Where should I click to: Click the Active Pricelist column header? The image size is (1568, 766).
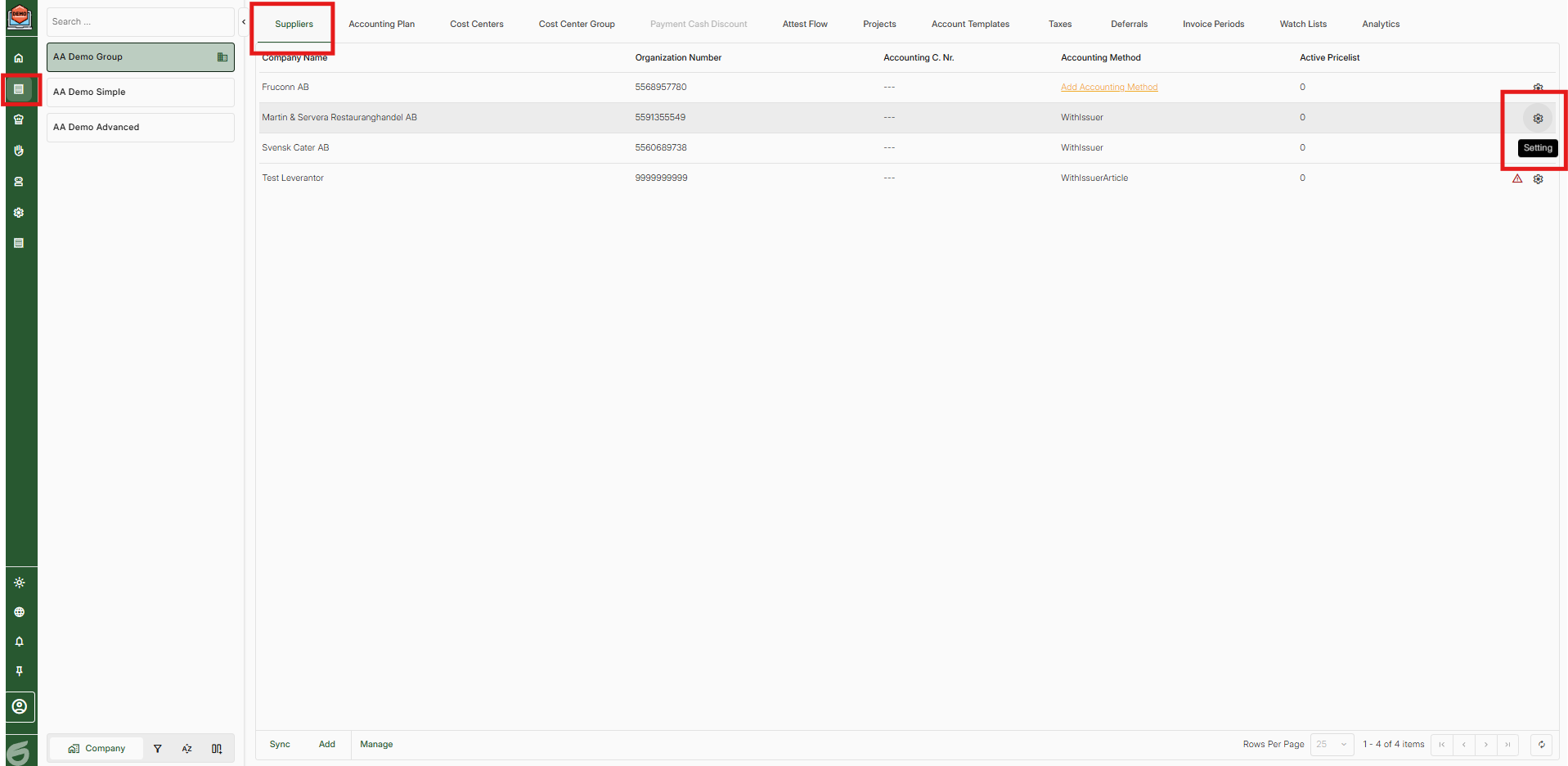point(1330,58)
